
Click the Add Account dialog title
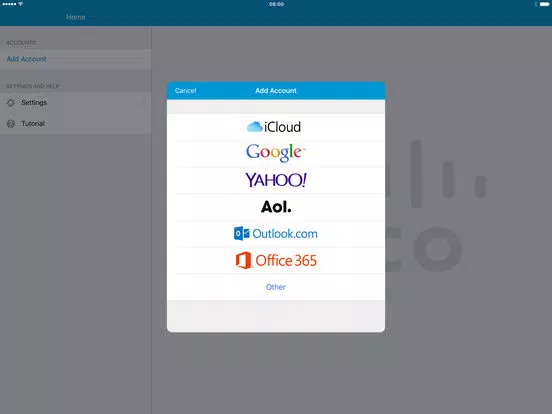click(276, 91)
